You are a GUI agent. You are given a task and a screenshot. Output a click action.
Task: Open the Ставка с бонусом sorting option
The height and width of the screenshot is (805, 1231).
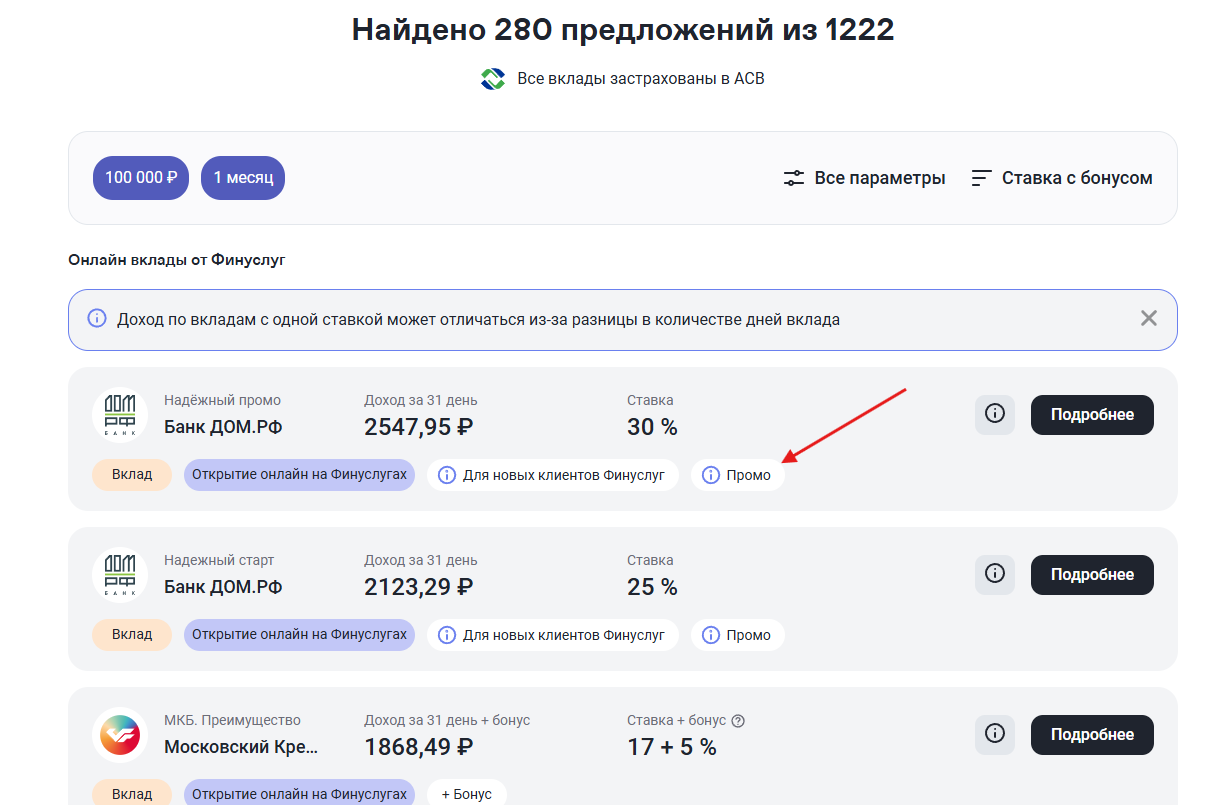point(1062,178)
